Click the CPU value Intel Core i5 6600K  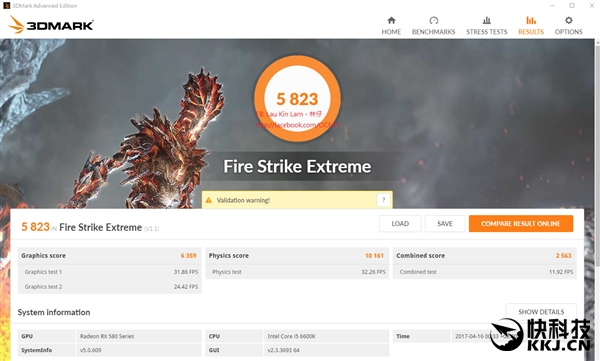pyautogui.click(x=292, y=336)
